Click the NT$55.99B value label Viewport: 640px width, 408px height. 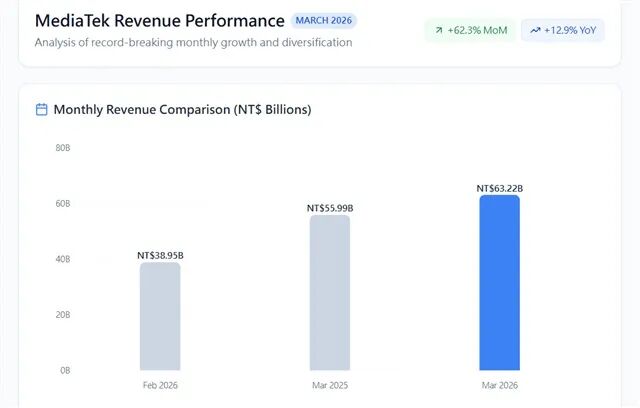coord(330,208)
